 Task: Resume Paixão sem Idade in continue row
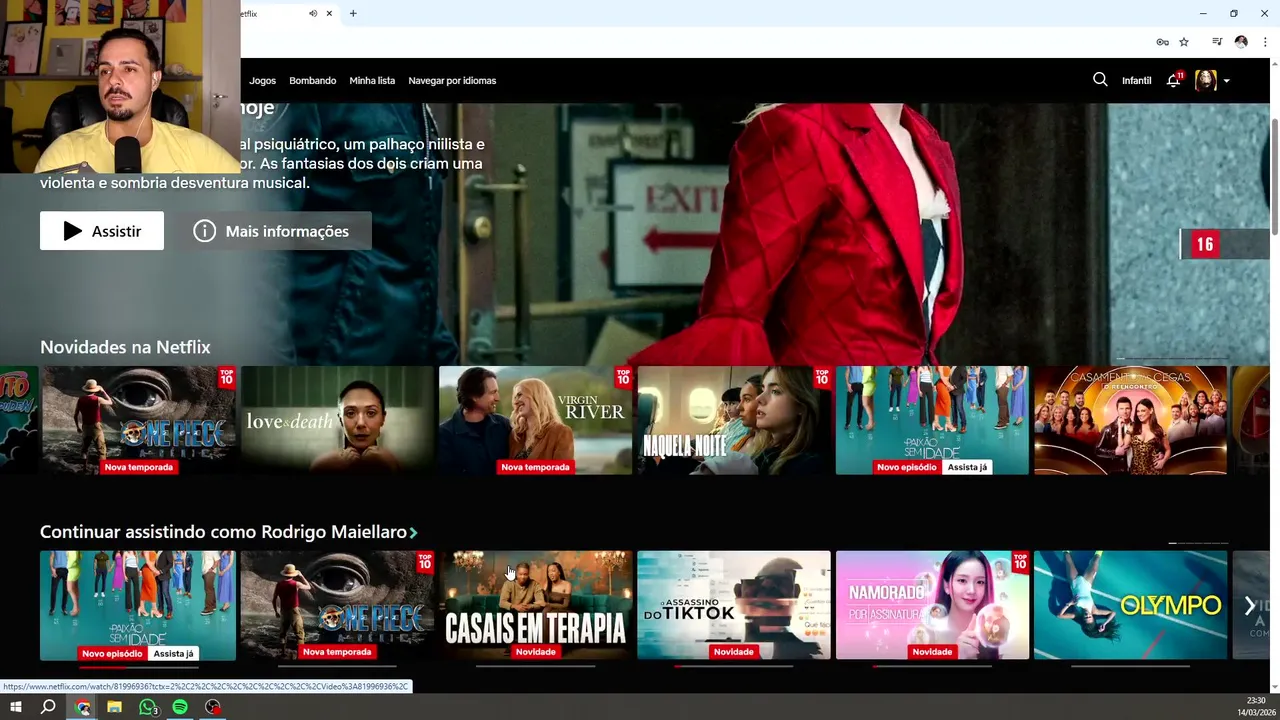(138, 605)
